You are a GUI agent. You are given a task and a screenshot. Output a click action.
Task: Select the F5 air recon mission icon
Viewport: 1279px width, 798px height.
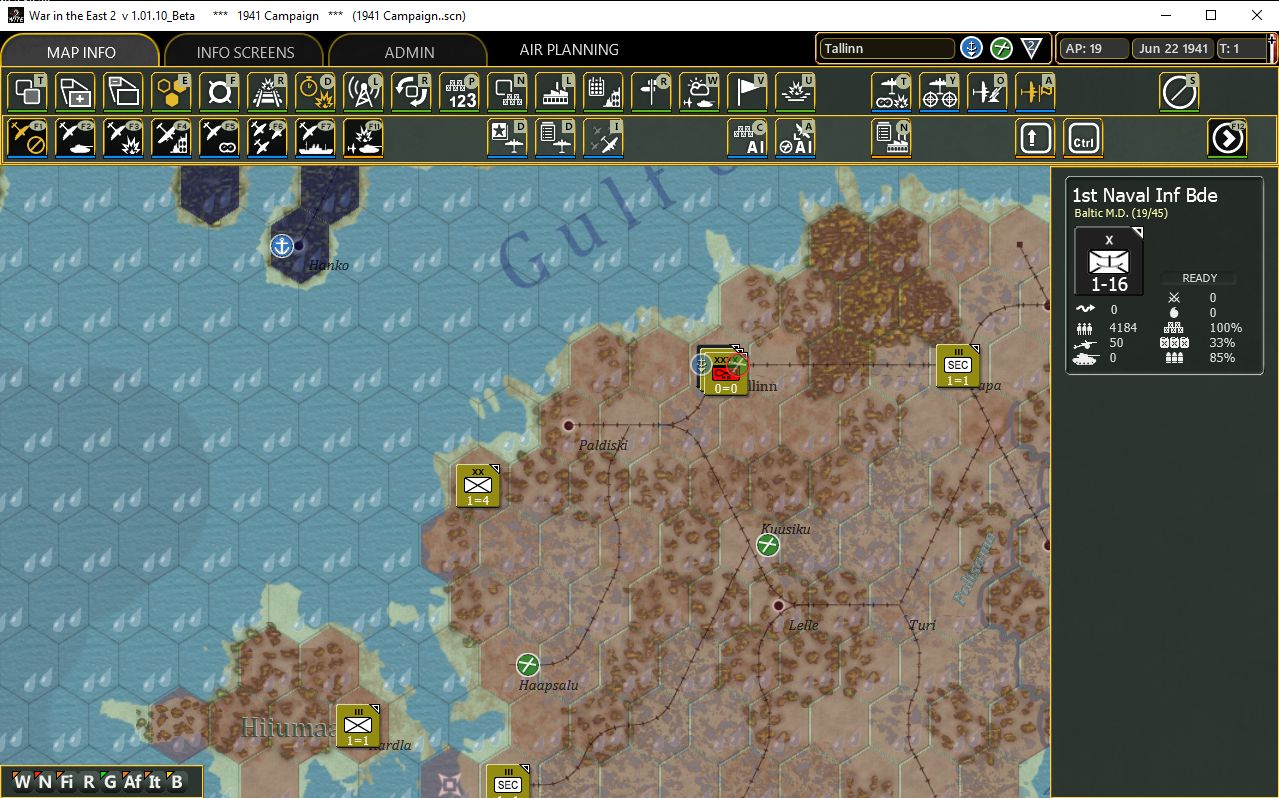pyautogui.click(x=219, y=138)
